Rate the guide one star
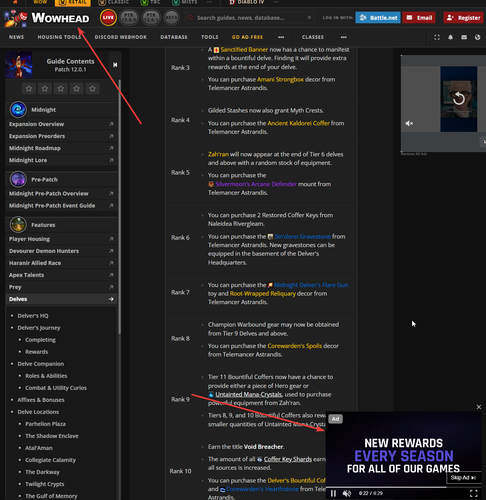 click(x=29, y=88)
